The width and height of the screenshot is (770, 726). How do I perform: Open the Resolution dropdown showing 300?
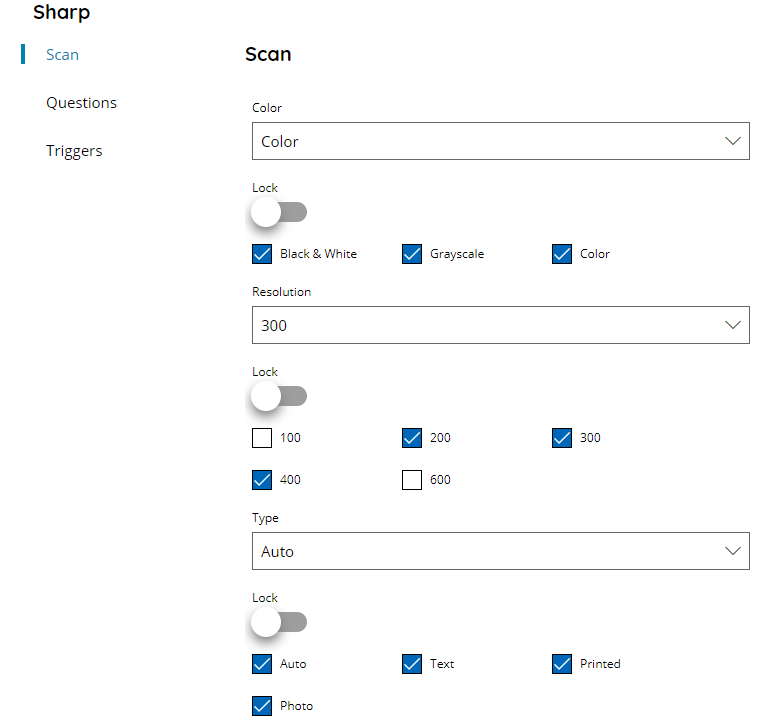500,325
